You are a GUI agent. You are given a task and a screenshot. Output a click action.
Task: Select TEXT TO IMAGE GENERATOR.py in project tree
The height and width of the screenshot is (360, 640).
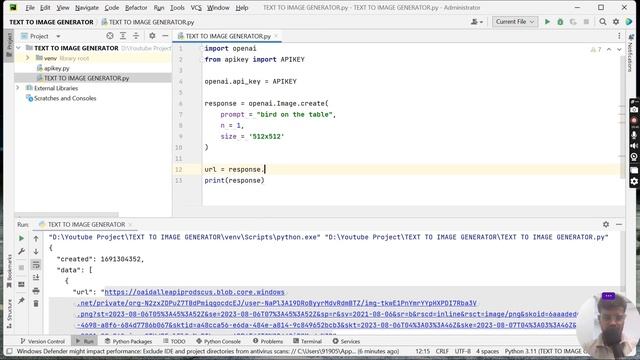87,78
